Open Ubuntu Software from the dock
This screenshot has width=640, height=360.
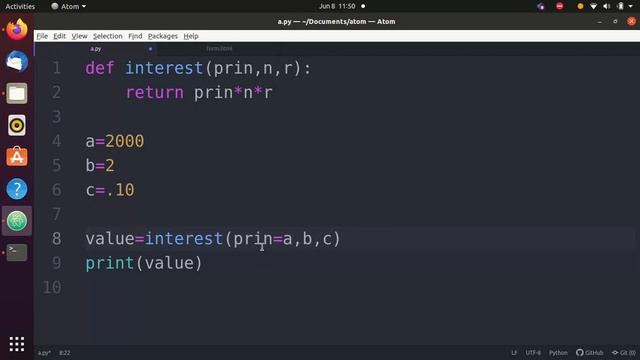pyautogui.click(x=17, y=157)
